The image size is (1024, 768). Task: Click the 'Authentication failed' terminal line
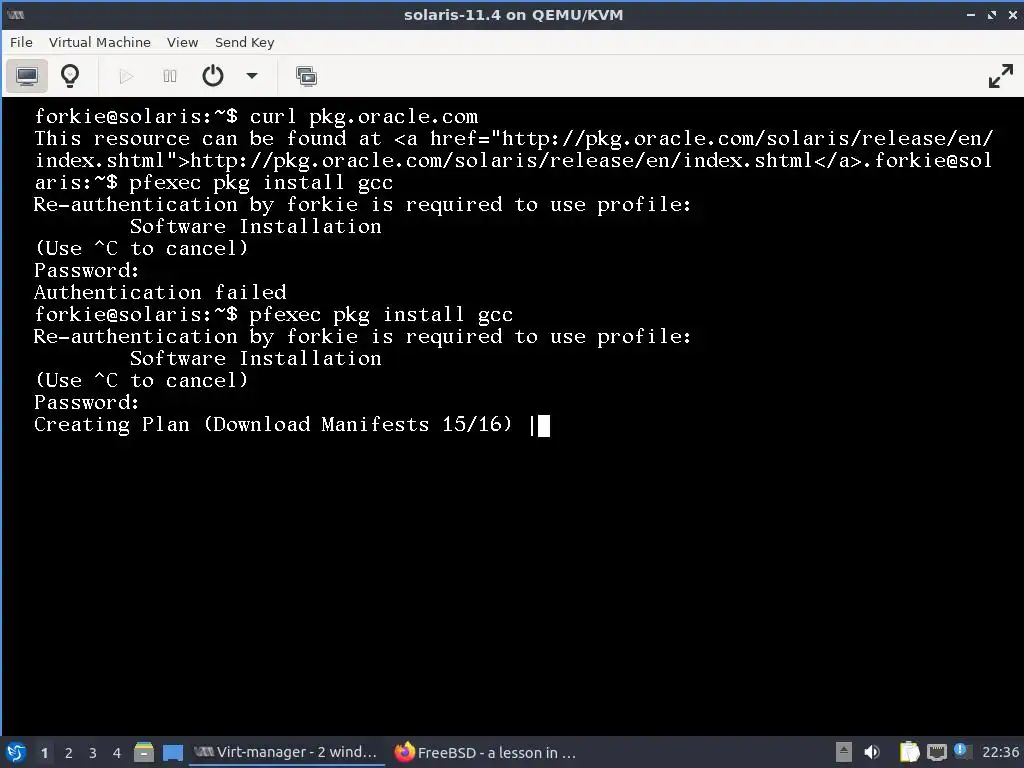[160, 292]
